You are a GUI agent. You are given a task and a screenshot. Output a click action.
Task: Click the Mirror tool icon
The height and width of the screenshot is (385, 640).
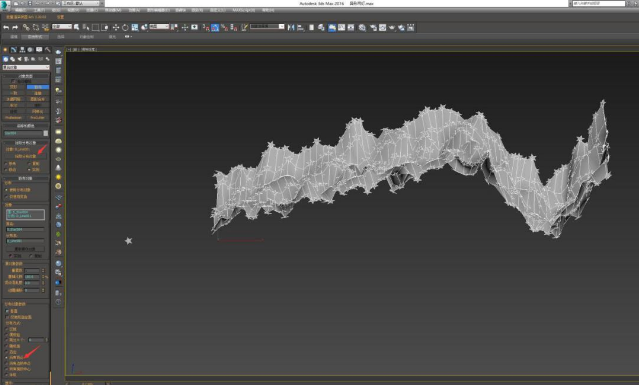pyautogui.click(x=291, y=27)
